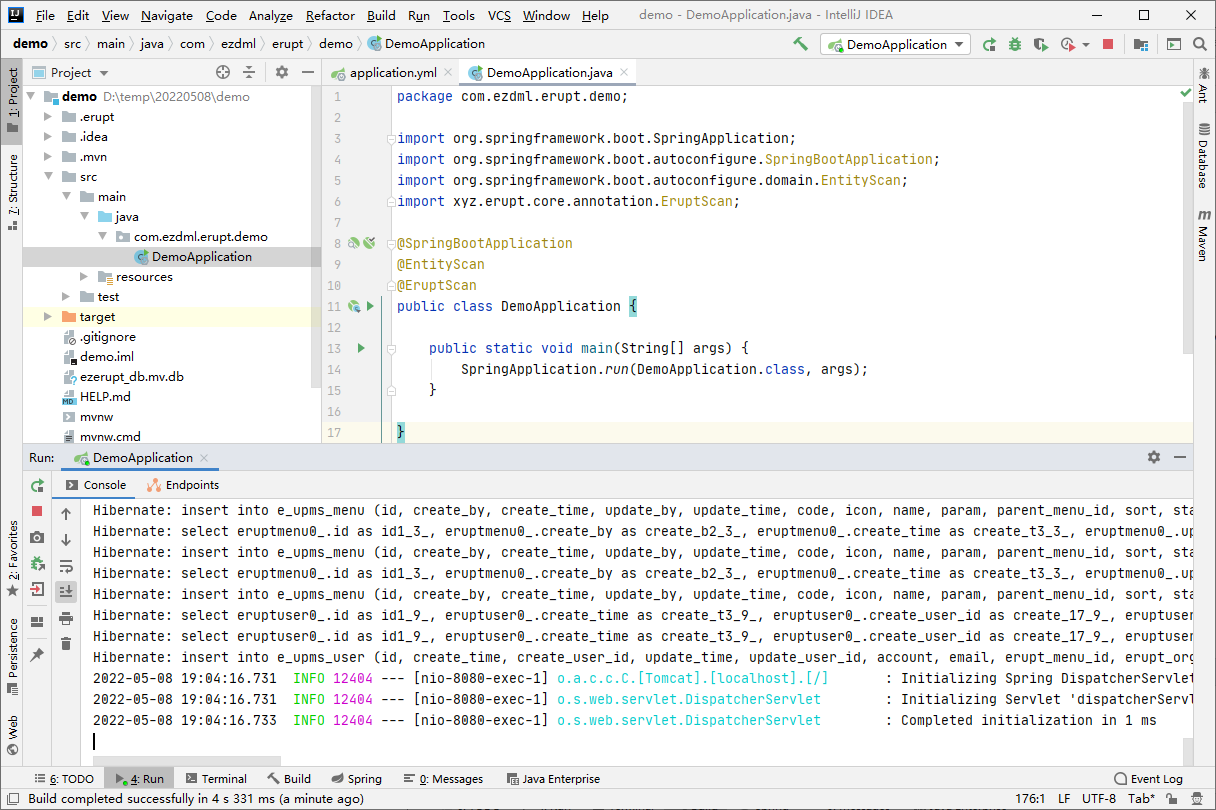Dump threads using the camera icon
This screenshot has width=1216, height=810.
(x=37, y=537)
